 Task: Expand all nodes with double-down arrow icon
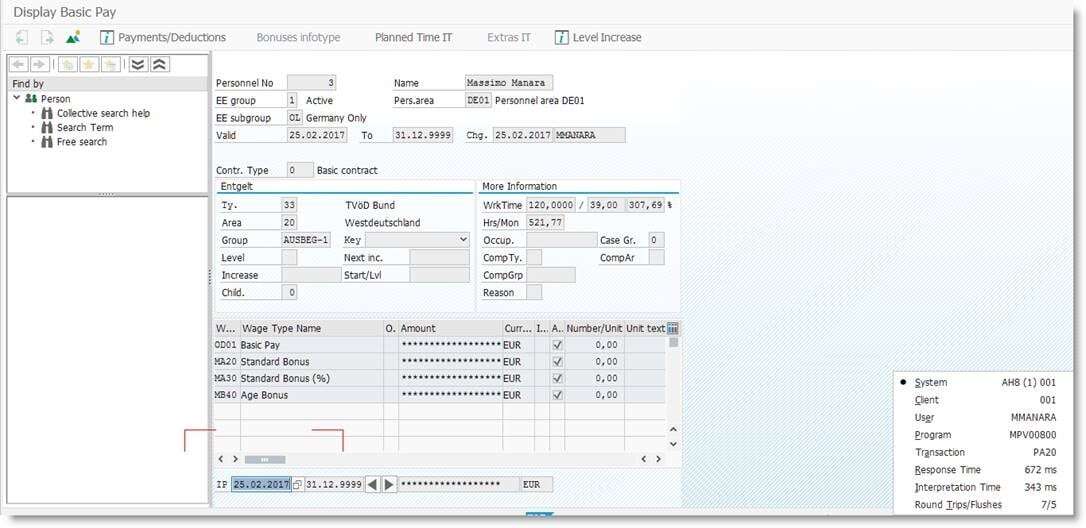tap(138, 64)
